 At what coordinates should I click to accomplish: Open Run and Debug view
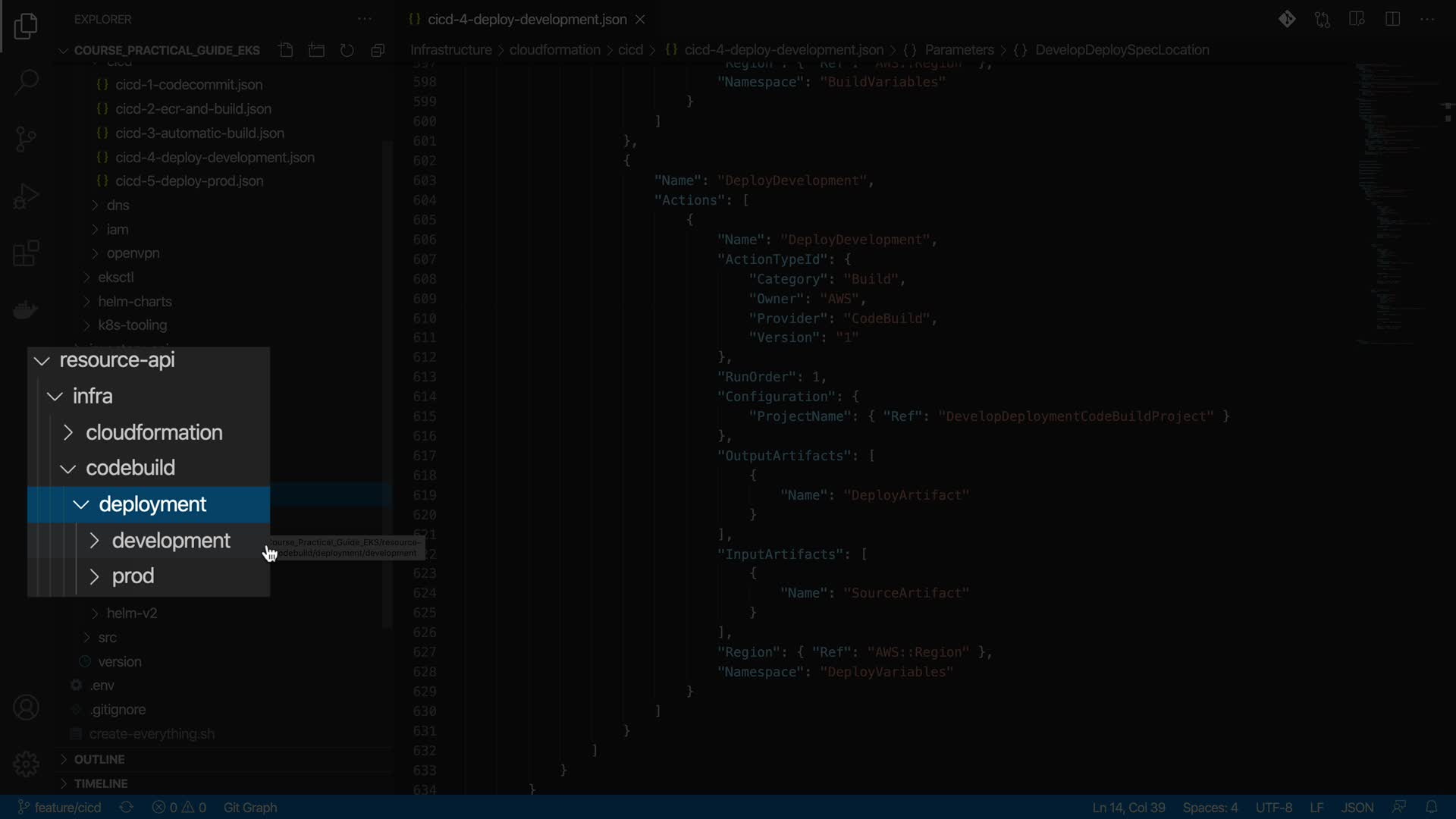(x=26, y=196)
